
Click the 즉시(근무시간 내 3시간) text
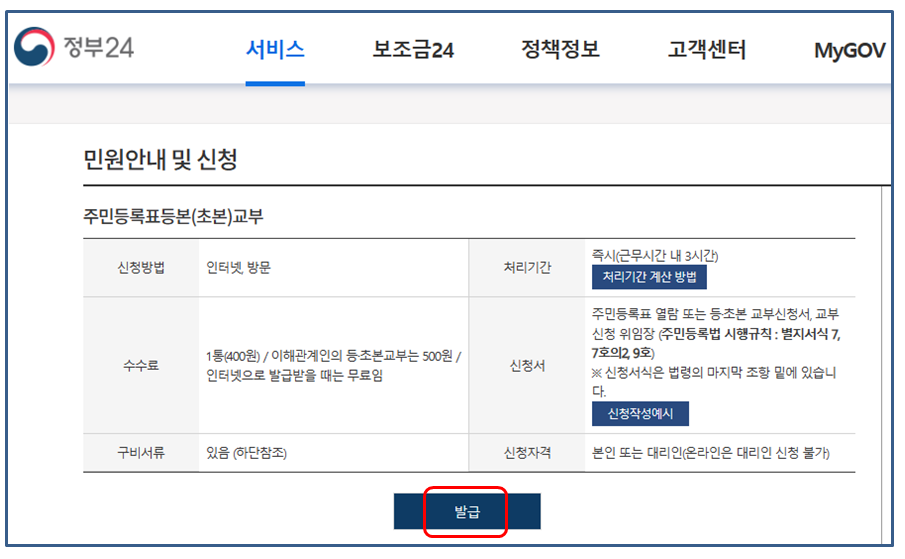click(655, 256)
